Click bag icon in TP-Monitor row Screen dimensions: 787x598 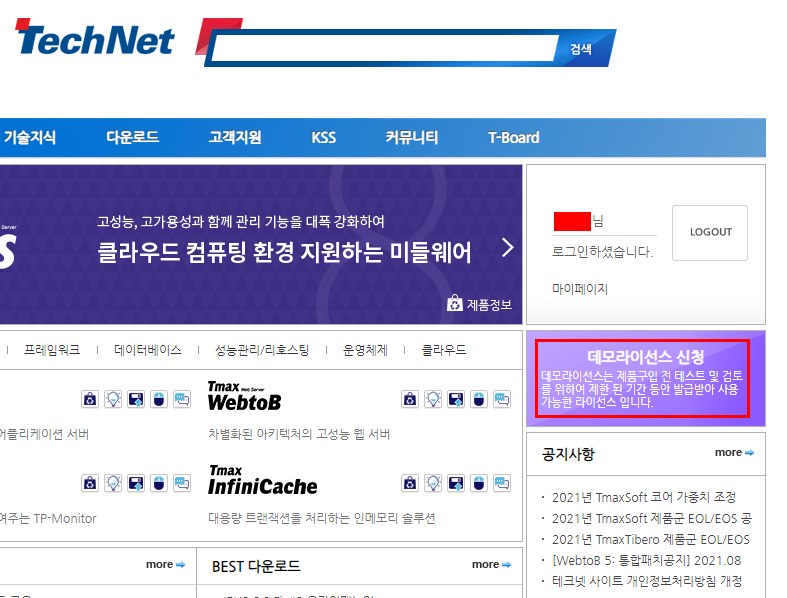point(90,483)
